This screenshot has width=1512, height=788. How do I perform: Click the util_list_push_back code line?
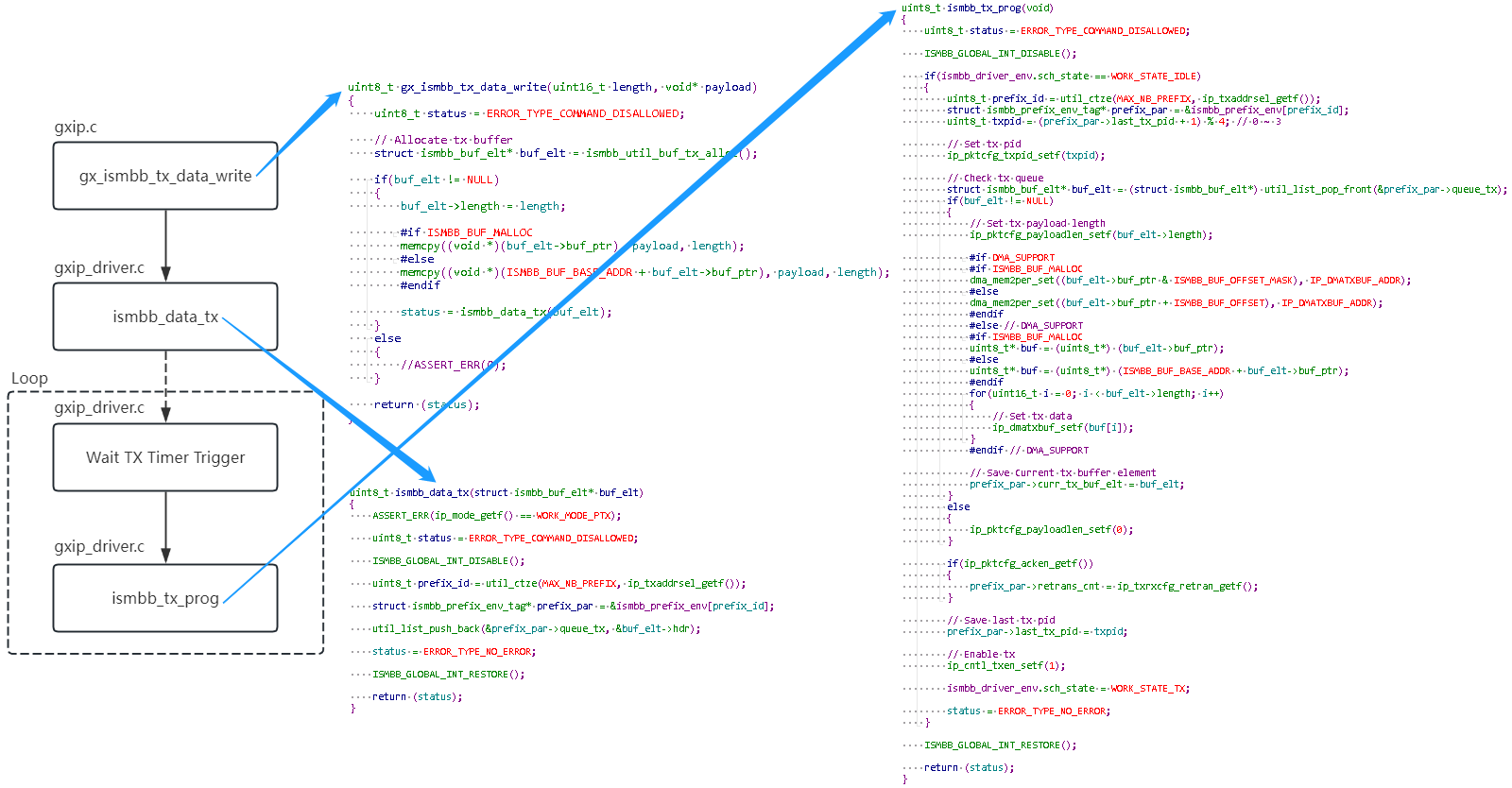536,628
